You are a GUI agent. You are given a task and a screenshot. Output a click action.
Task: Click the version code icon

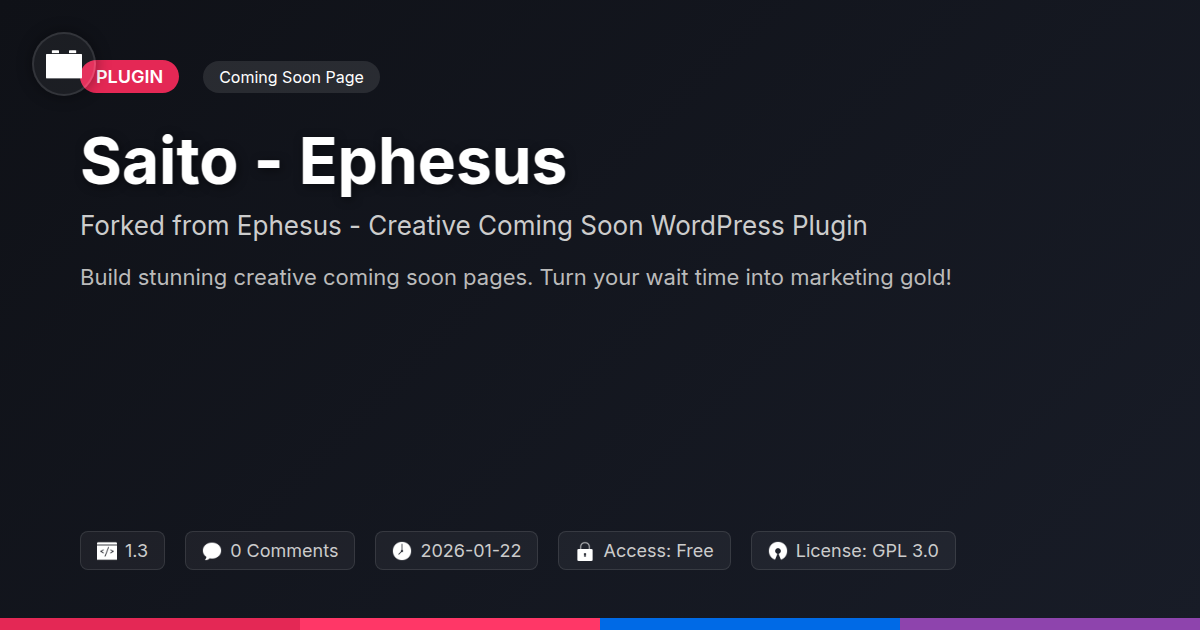(x=107, y=551)
